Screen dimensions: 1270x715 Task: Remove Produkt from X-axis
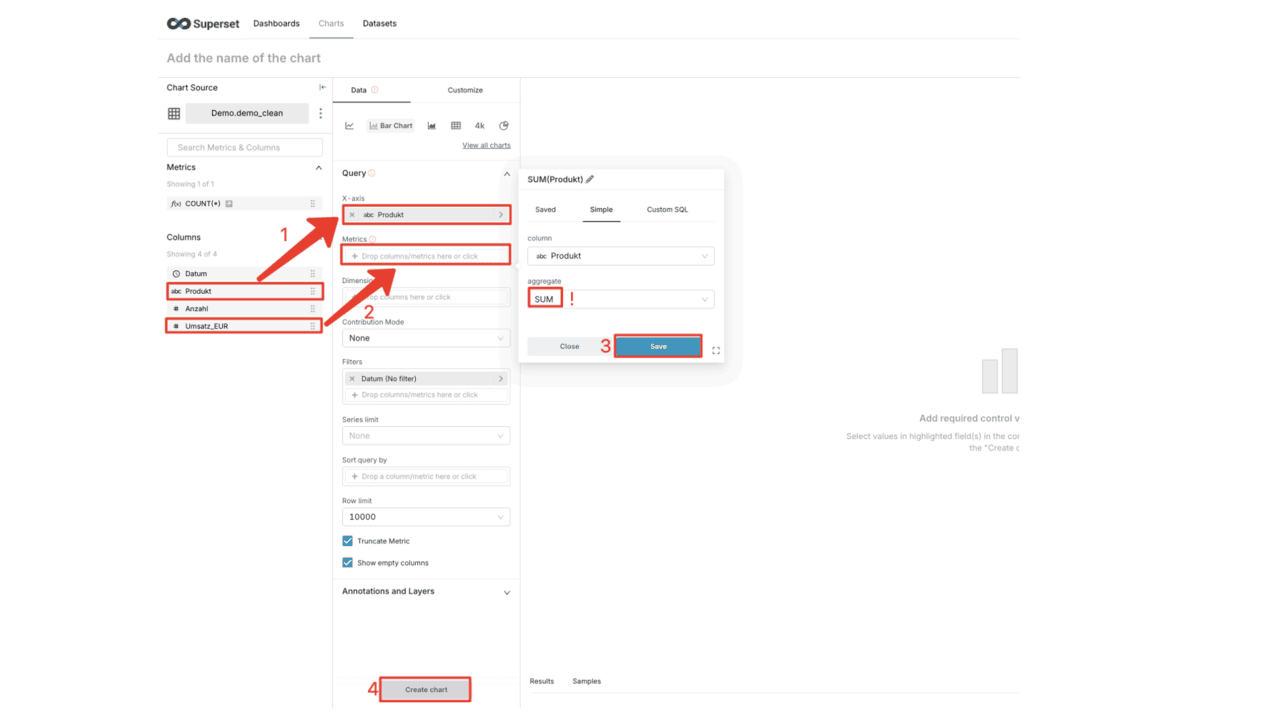coord(352,215)
